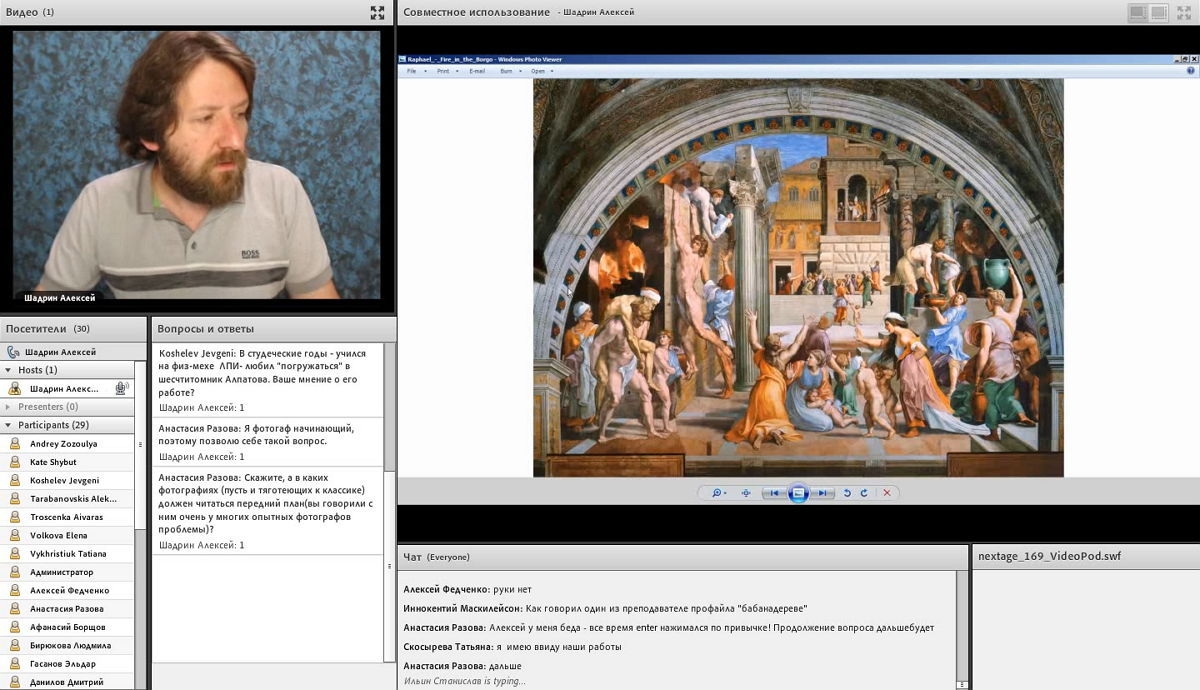Viewport: 1200px width, 690px height.
Task: Select participant Koshelev Jevgeni
Action: (66, 480)
